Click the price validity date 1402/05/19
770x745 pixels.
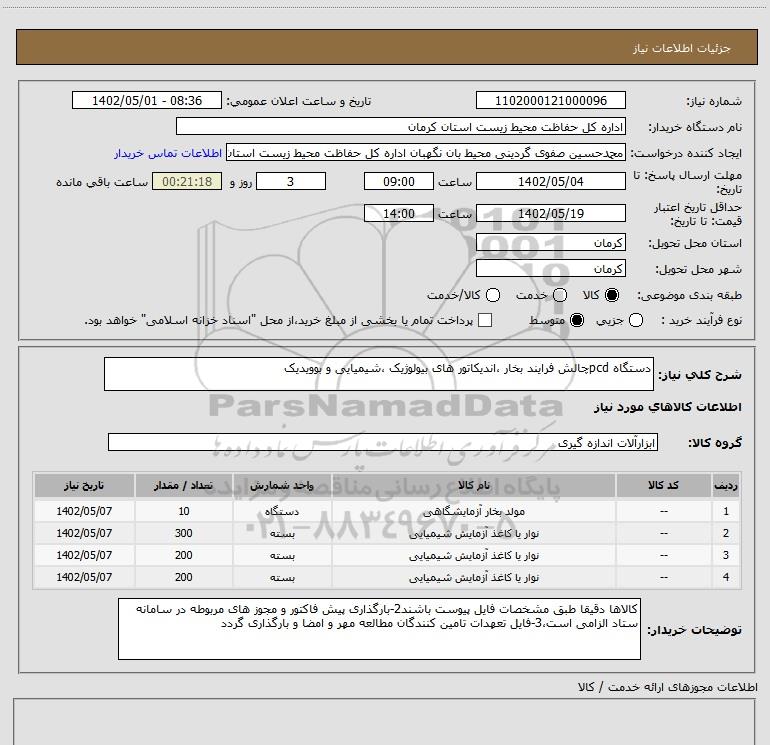[x=550, y=213]
